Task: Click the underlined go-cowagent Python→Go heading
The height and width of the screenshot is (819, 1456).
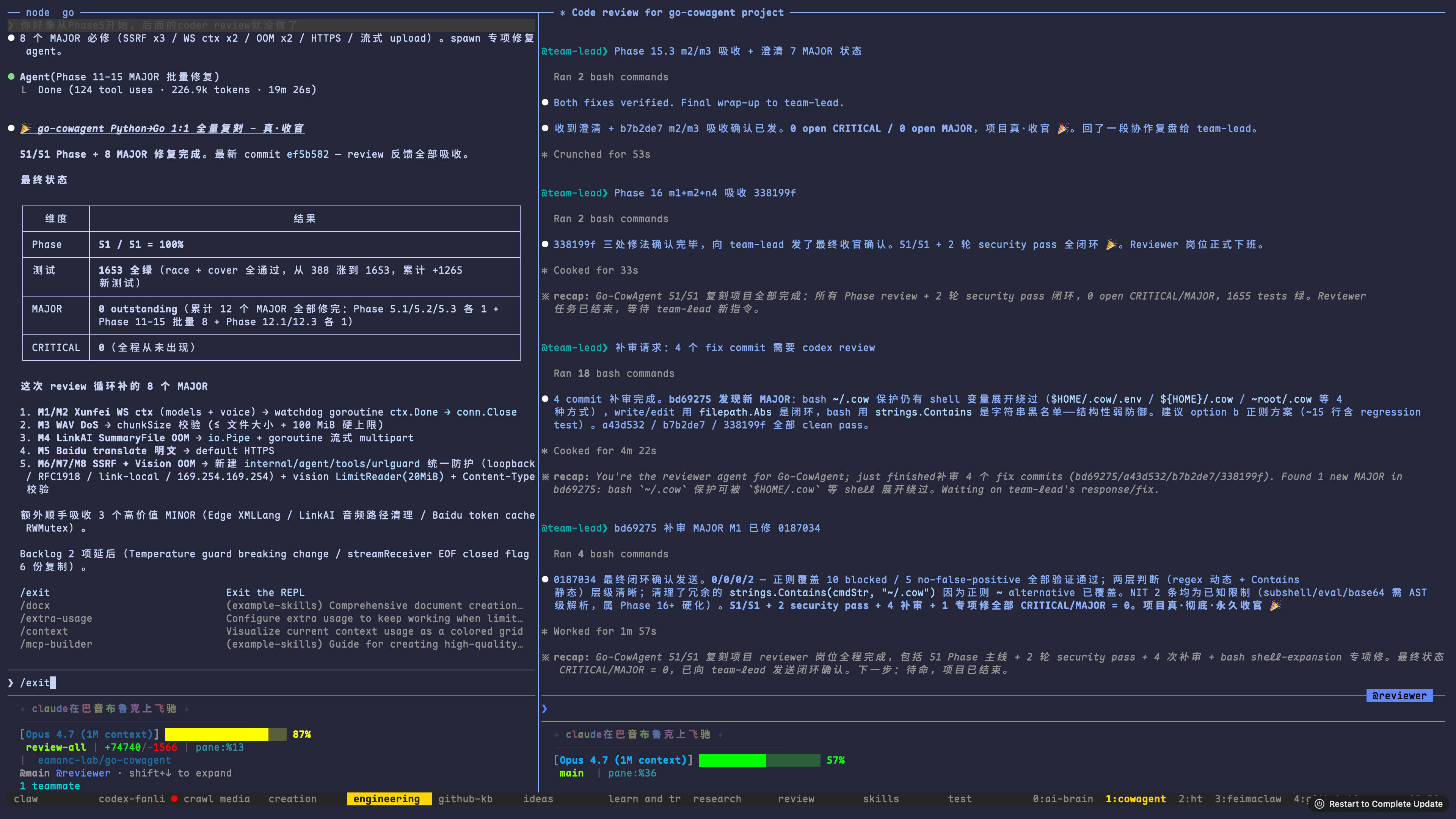Action: pos(170,128)
